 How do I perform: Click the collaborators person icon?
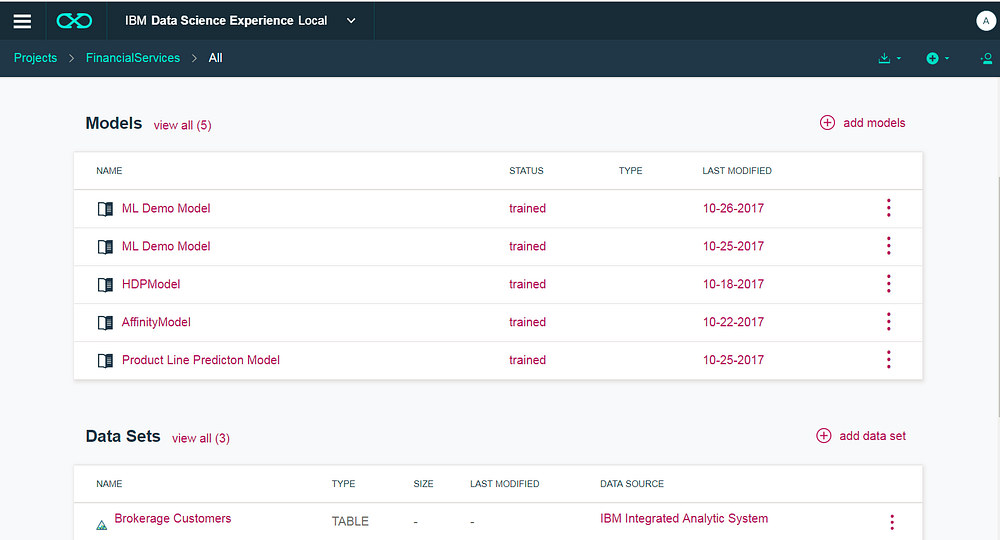pos(987,59)
